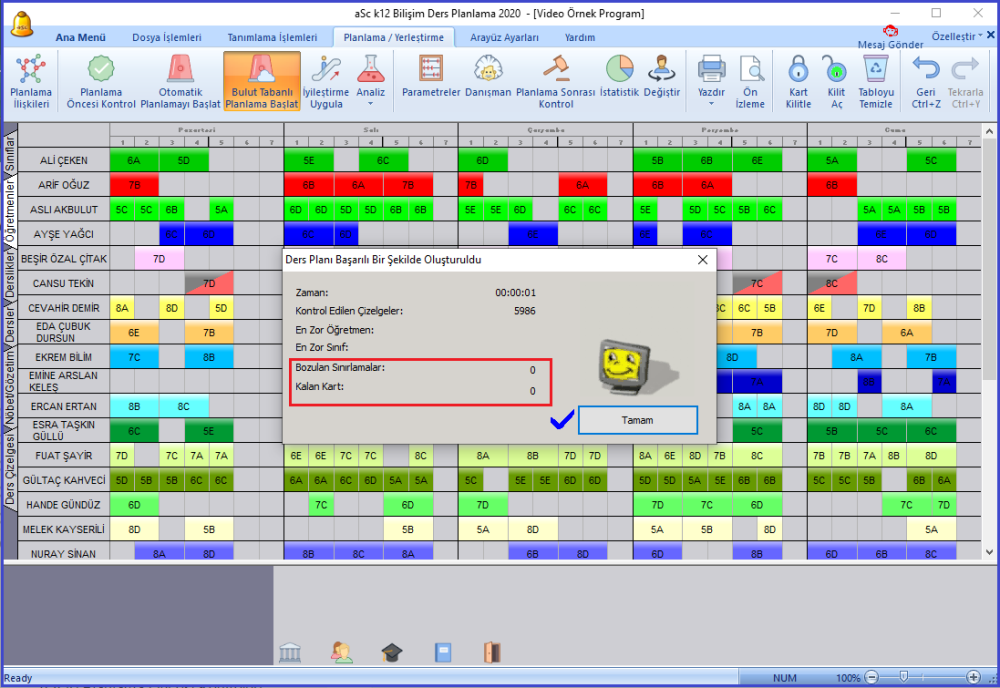The width and height of the screenshot is (1000, 688).
Task: Select the Öğretmenler side tab
Action: click(x=10, y=211)
